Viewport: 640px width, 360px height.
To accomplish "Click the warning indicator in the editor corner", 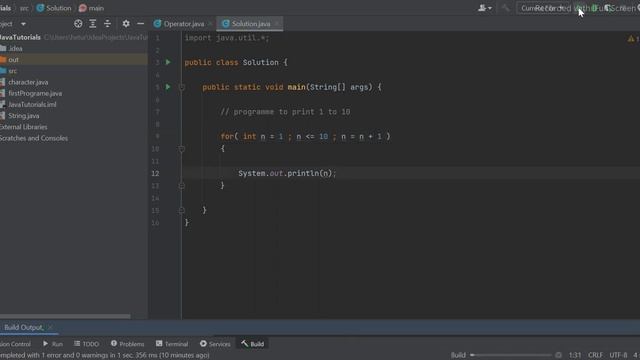I will [633, 39].
